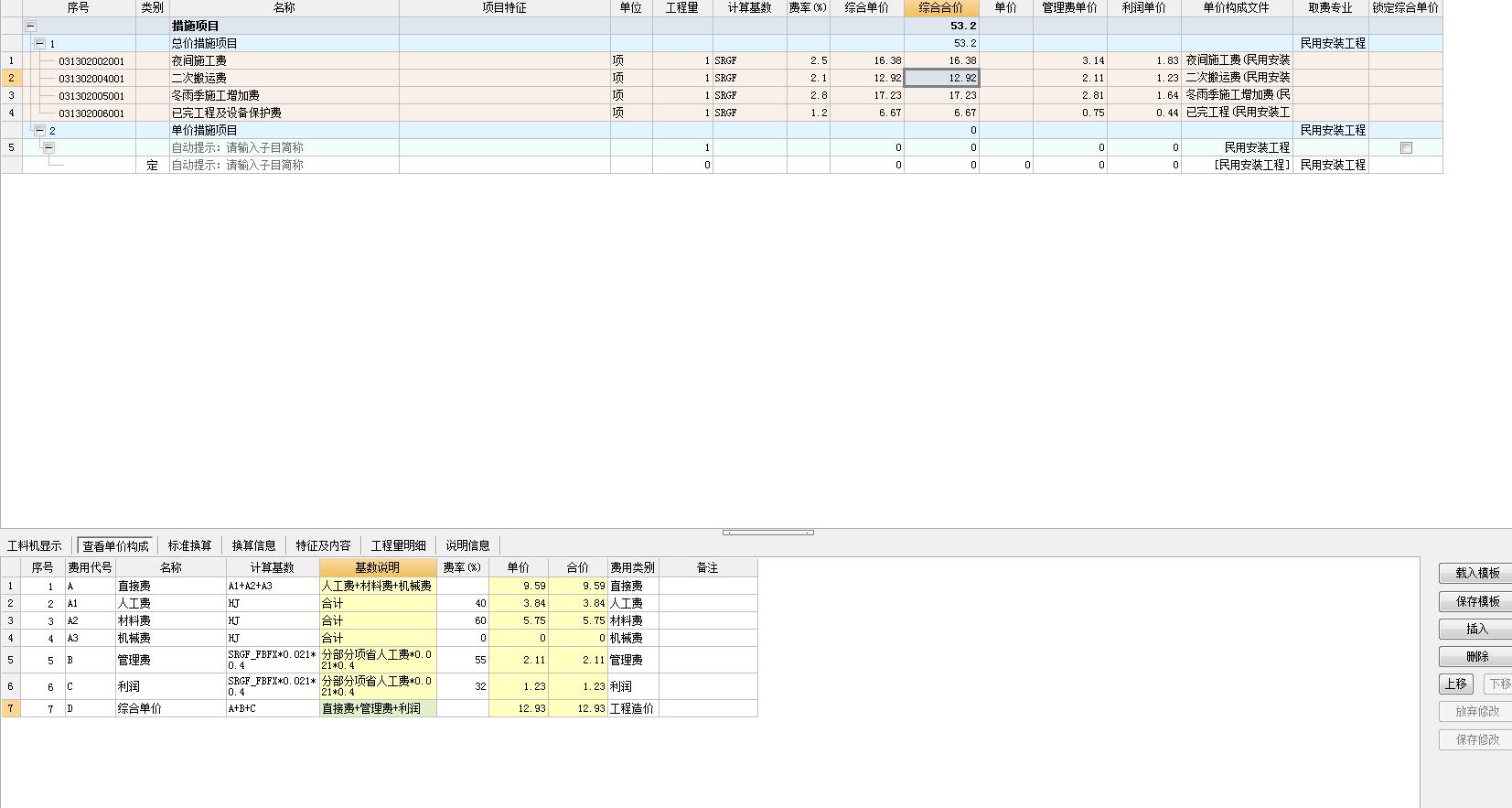Select the 材料费 name cell in lower table
The height and width of the screenshot is (808, 1512).
[170, 620]
